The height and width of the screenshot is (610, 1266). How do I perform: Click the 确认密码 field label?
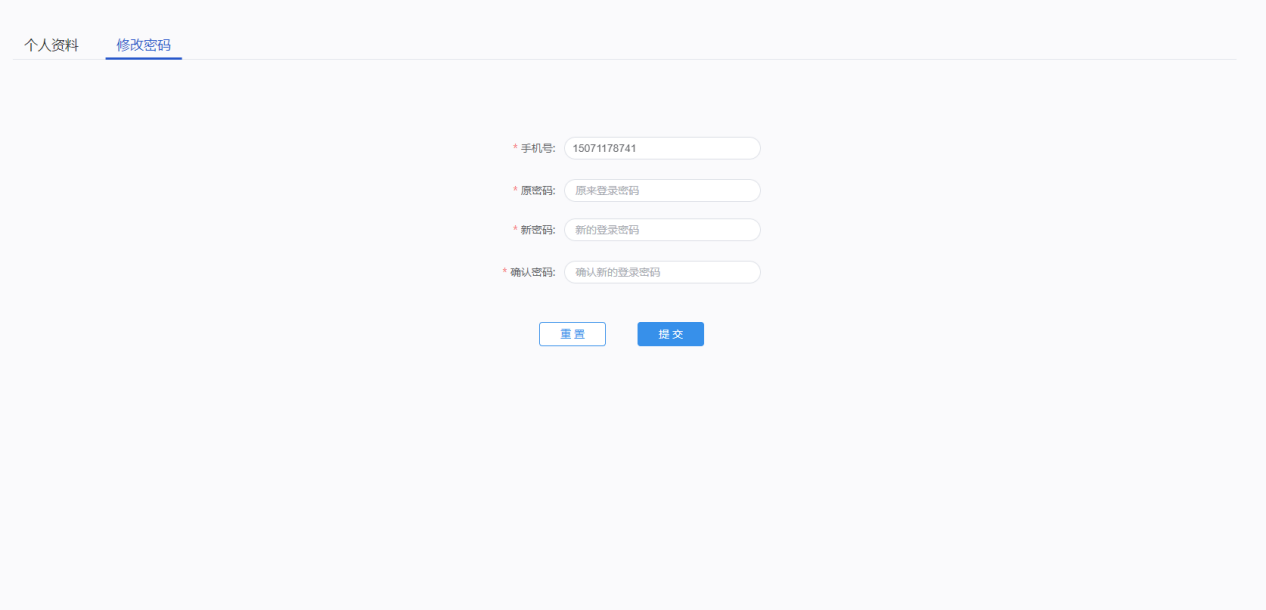click(532, 272)
